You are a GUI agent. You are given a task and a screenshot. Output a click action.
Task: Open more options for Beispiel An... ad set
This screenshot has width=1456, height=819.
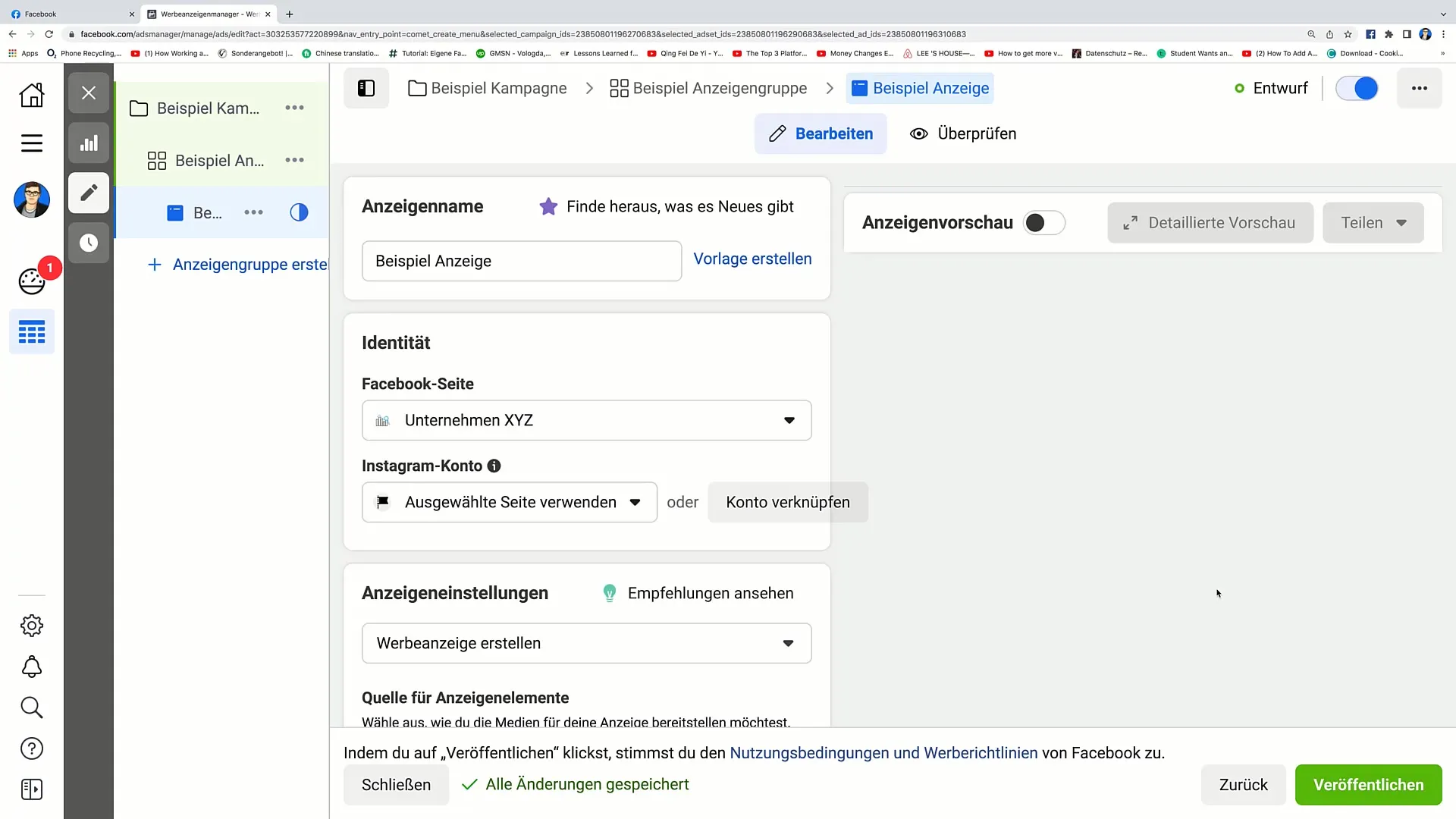click(x=294, y=160)
